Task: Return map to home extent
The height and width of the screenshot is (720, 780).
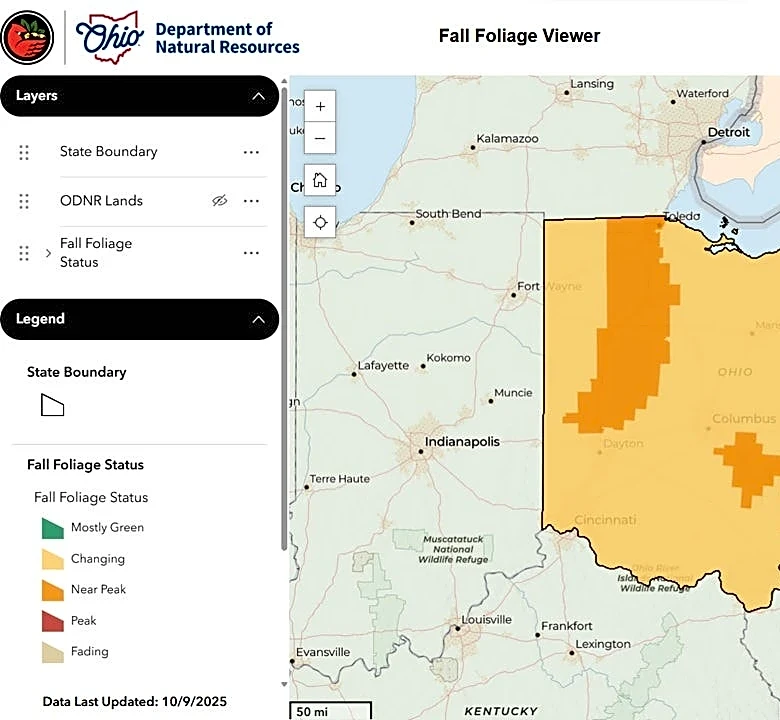Action: click(x=320, y=180)
